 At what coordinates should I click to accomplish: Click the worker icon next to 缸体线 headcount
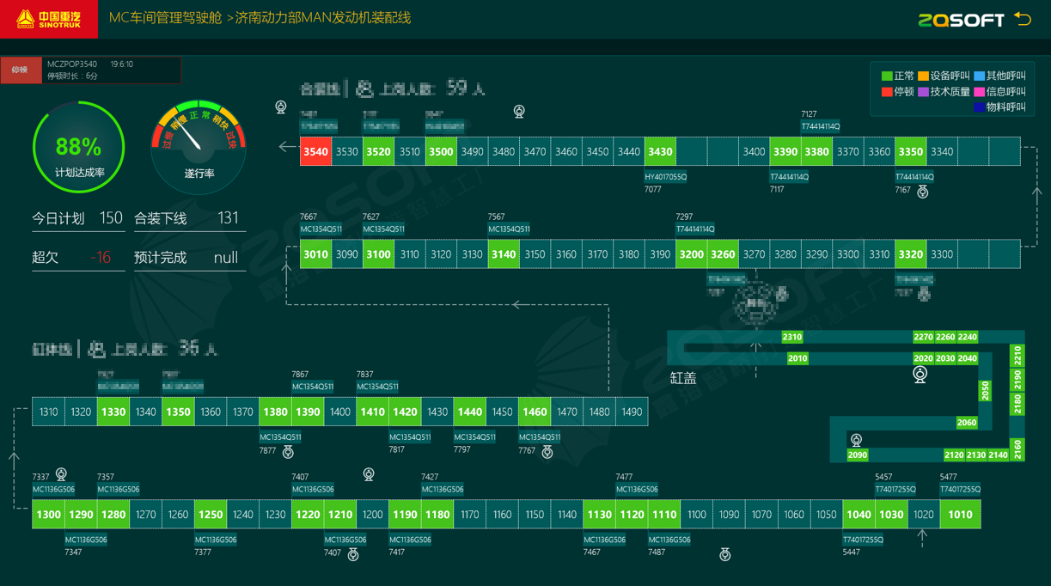(x=97, y=349)
